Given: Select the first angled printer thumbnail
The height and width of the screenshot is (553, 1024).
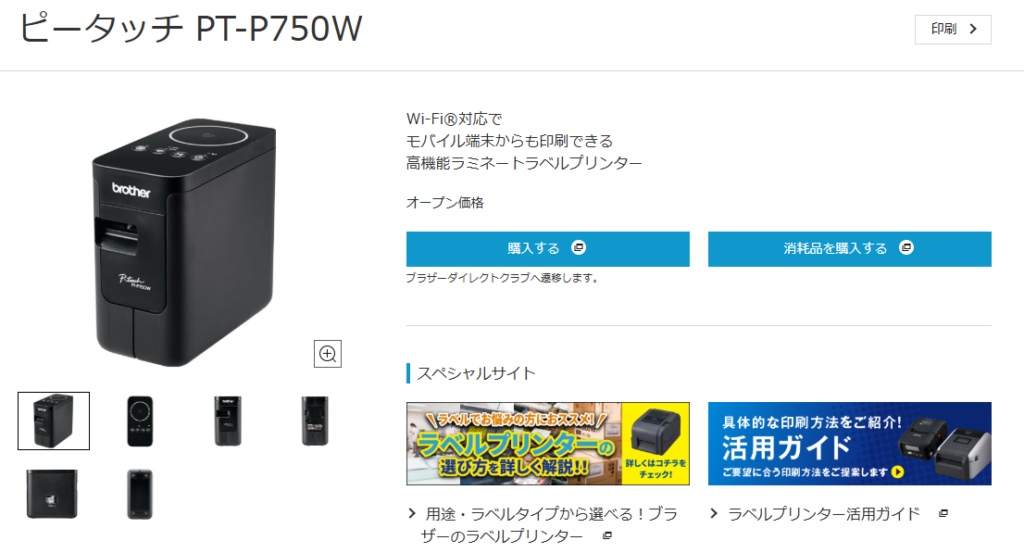Looking at the screenshot, I should tap(54, 421).
